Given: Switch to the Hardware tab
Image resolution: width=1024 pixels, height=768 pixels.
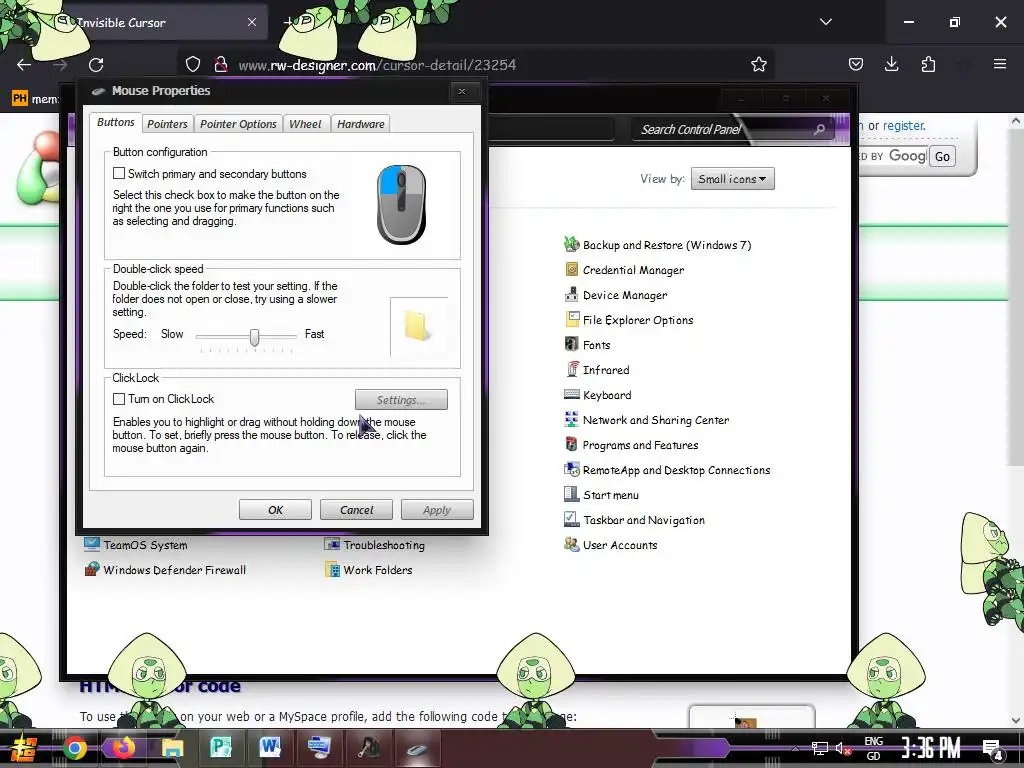Looking at the screenshot, I should [x=360, y=123].
